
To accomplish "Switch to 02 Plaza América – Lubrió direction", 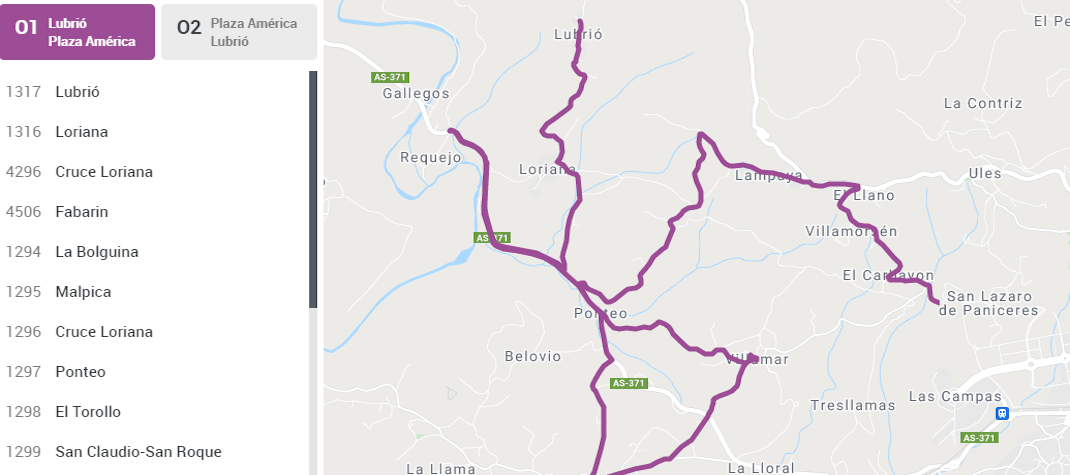I will 239,32.
